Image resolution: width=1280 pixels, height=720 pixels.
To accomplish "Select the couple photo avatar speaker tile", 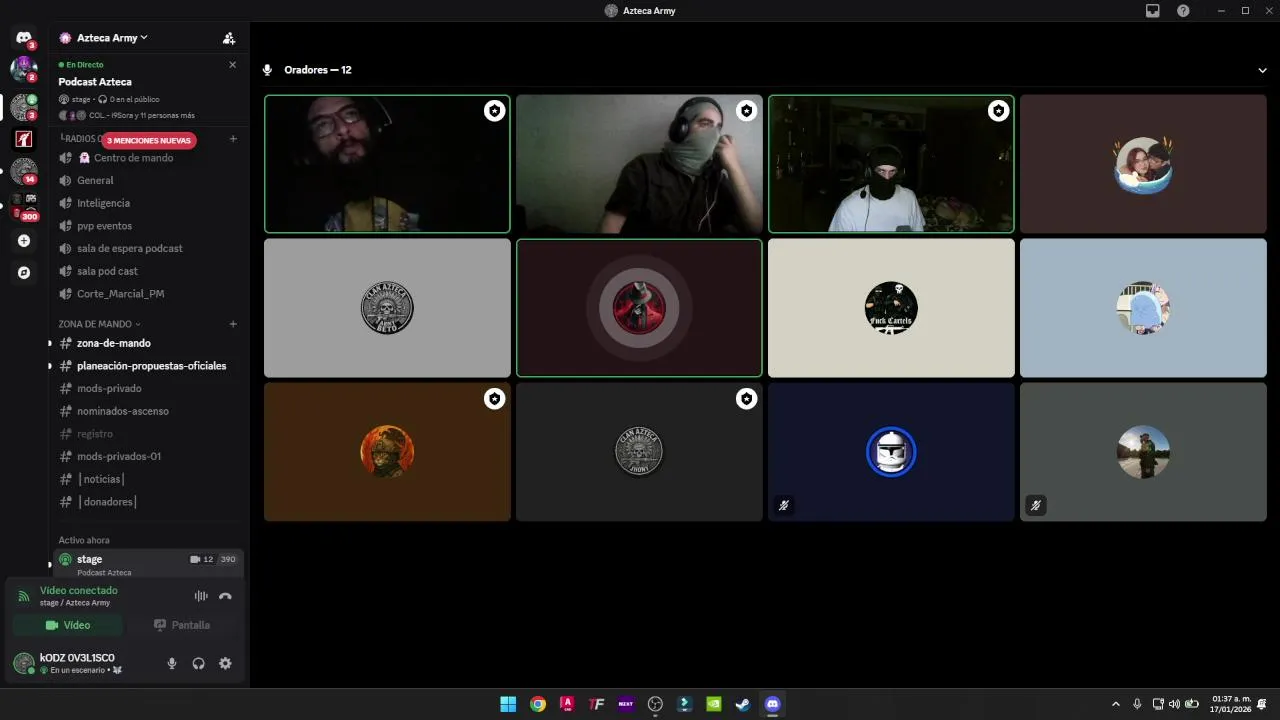I will [x=1143, y=164].
